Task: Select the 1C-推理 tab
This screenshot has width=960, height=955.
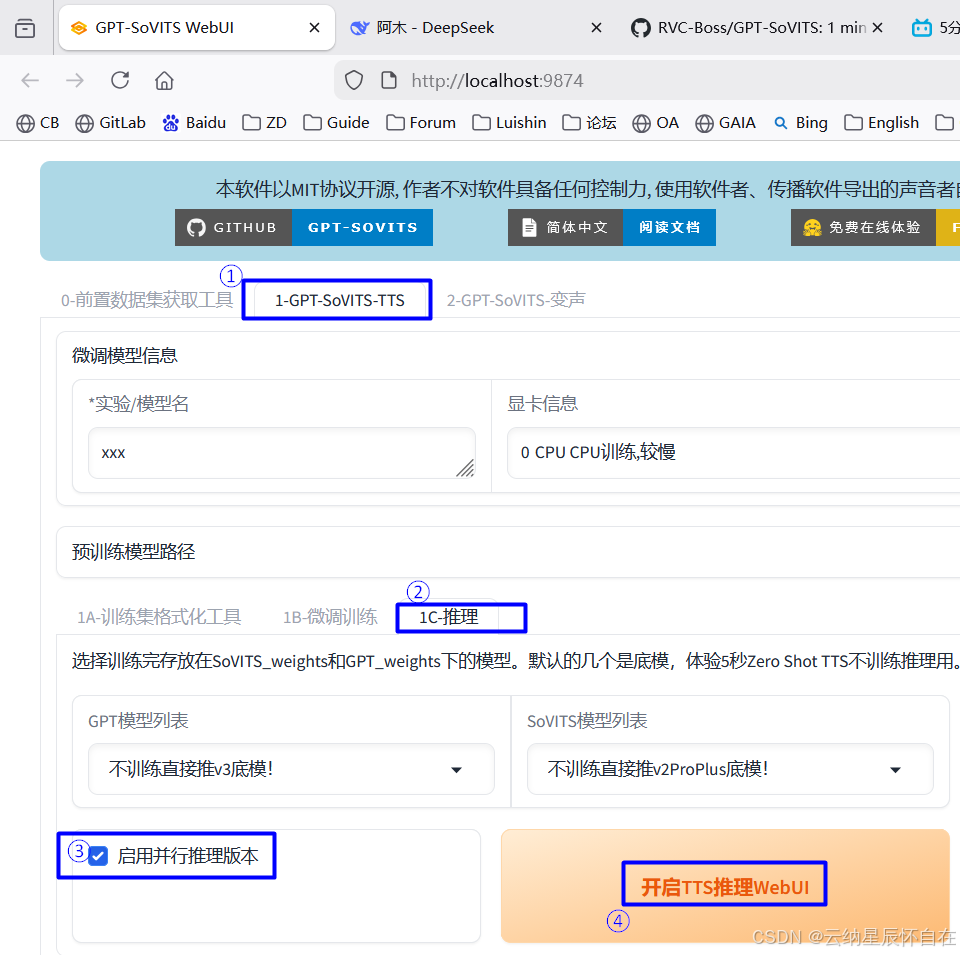Action: (449, 617)
